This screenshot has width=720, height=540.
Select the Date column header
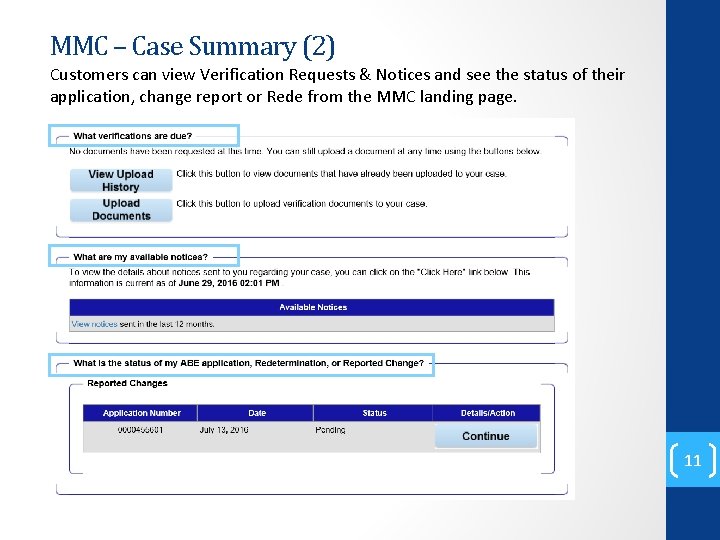point(256,413)
